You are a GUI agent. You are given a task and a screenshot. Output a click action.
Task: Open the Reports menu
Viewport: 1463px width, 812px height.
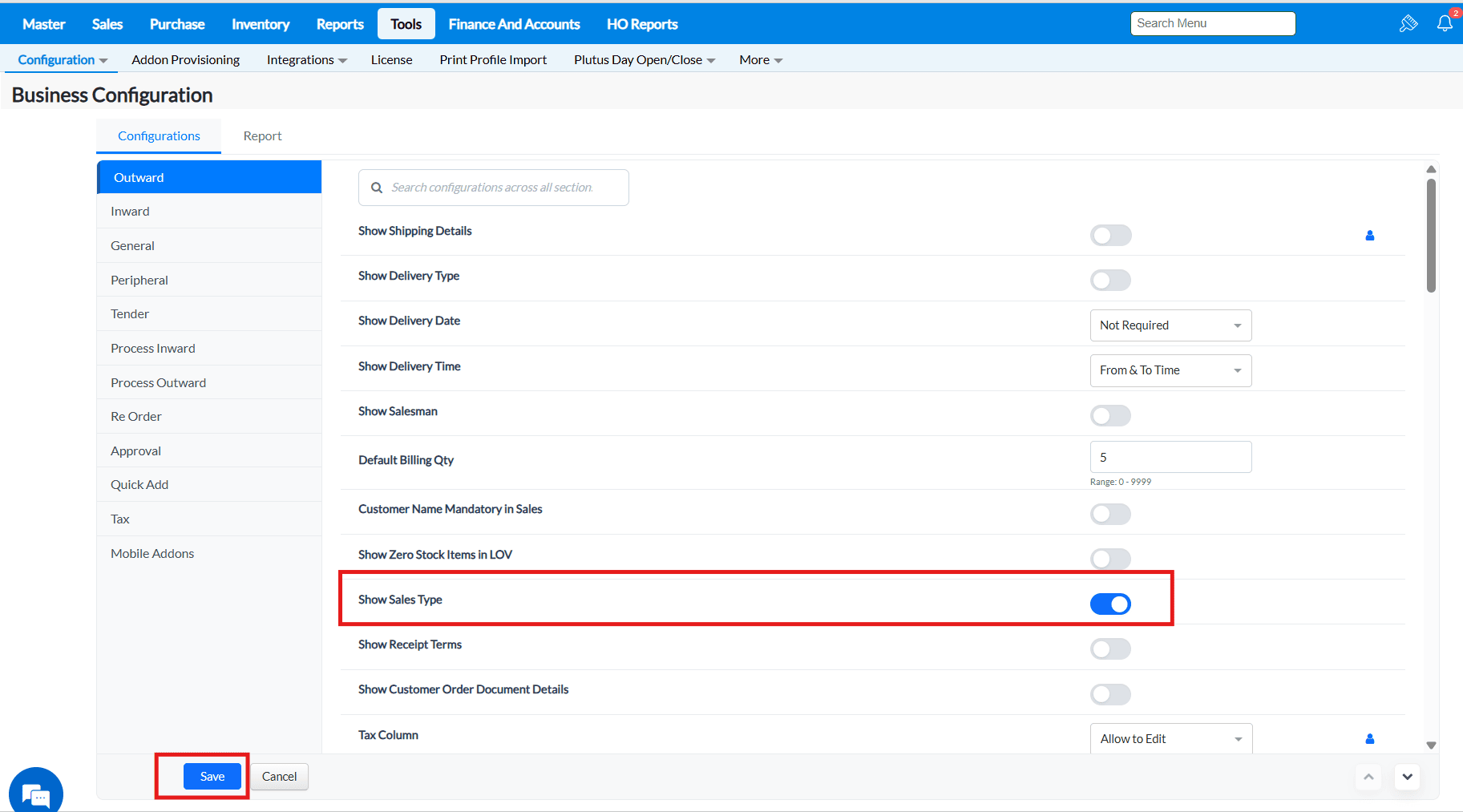click(340, 24)
